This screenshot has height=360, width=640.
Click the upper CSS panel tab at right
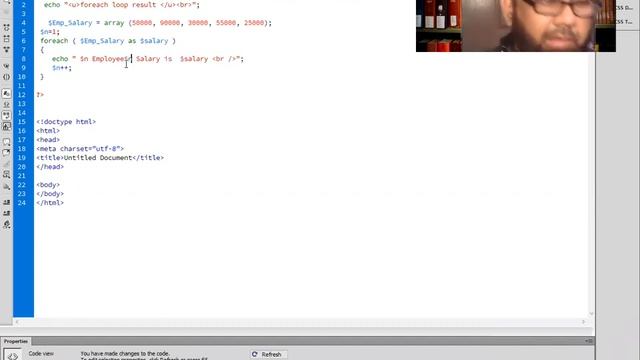[624, 8]
